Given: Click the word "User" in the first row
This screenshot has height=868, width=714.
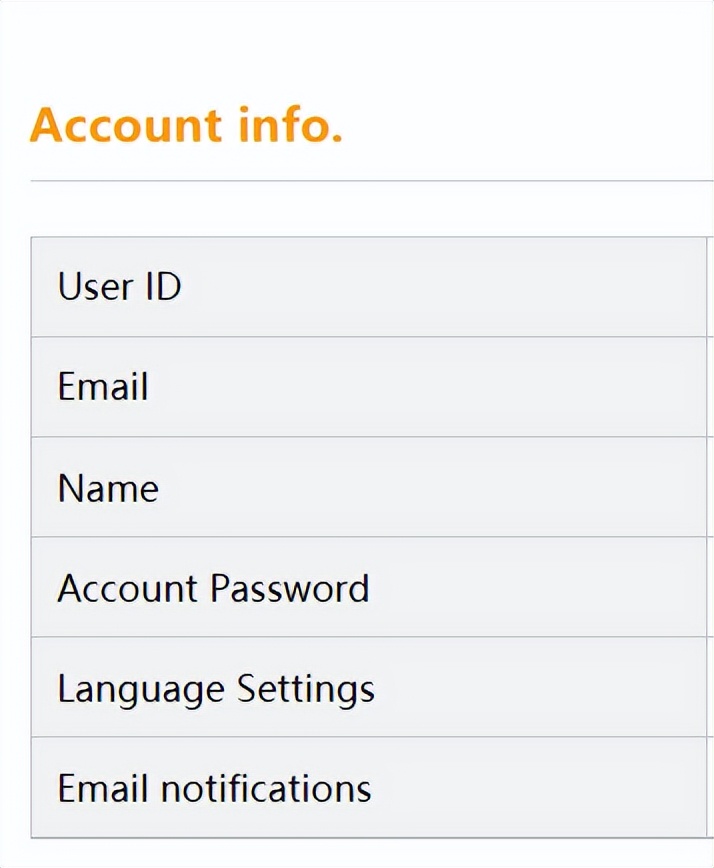Looking at the screenshot, I should (x=95, y=287).
